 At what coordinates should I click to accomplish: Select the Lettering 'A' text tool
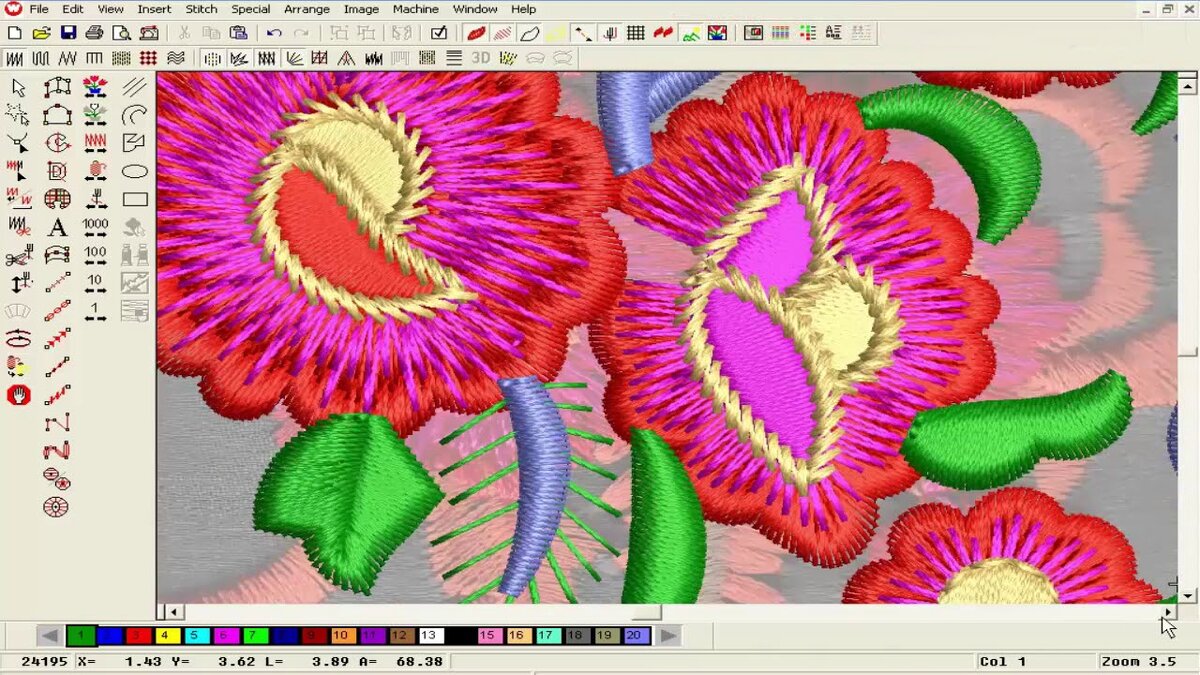pyautogui.click(x=57, y=227)
